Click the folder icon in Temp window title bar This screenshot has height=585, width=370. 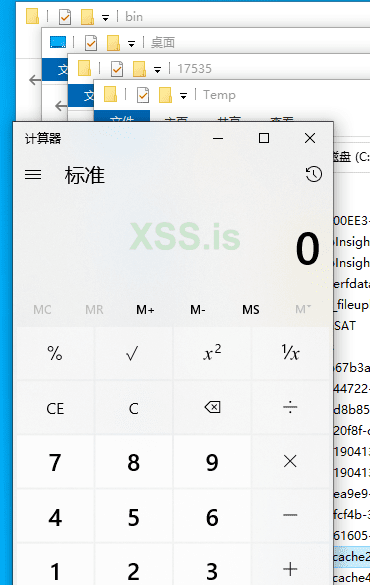[111, 94]
